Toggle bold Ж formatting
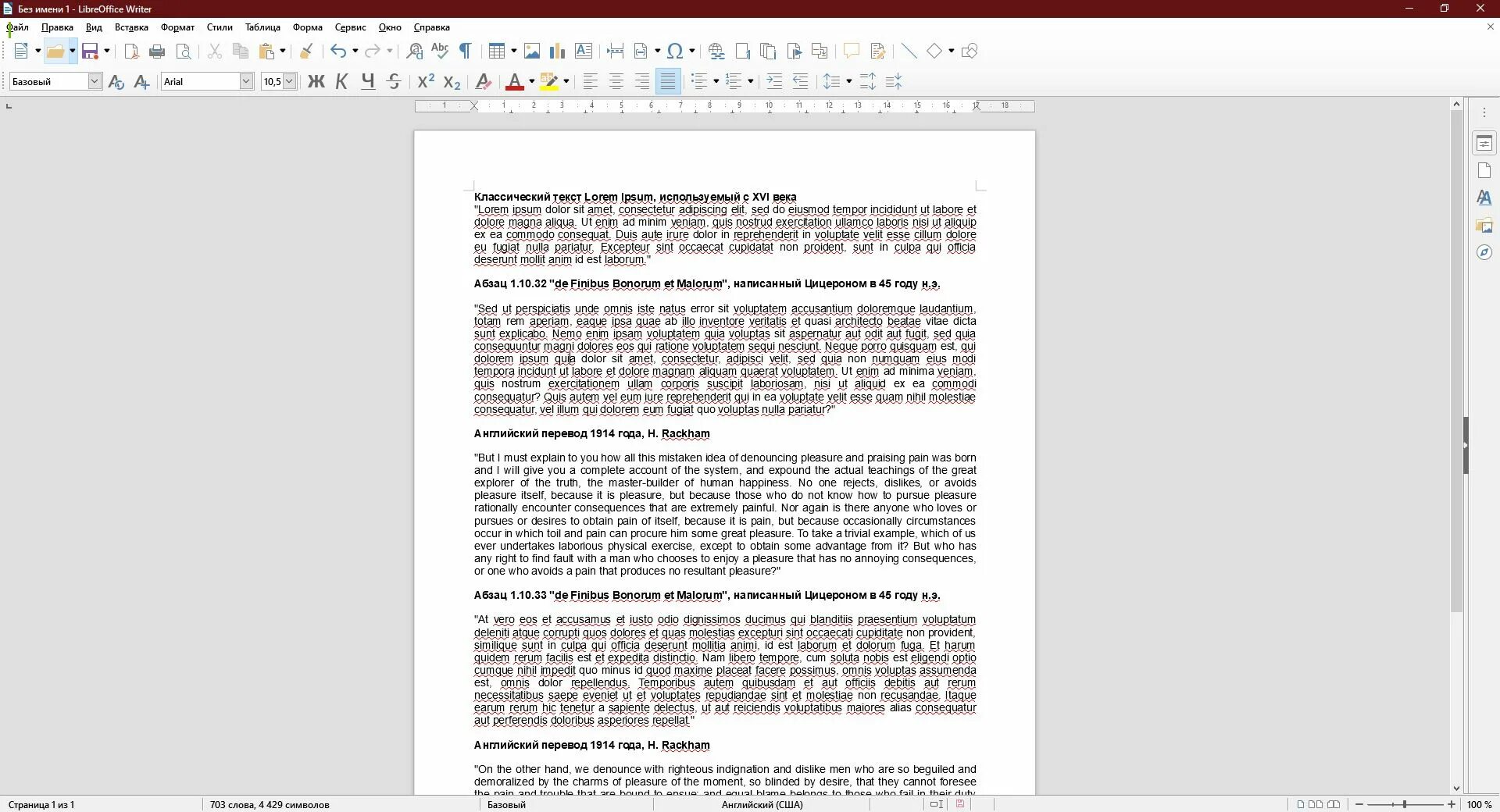 point(316,81)
